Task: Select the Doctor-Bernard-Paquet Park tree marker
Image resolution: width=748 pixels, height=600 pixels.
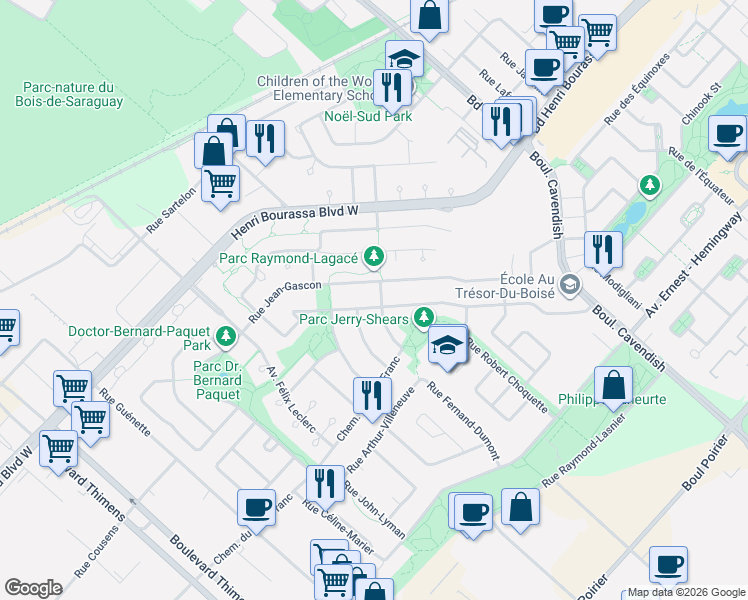Action: [226, 336]
